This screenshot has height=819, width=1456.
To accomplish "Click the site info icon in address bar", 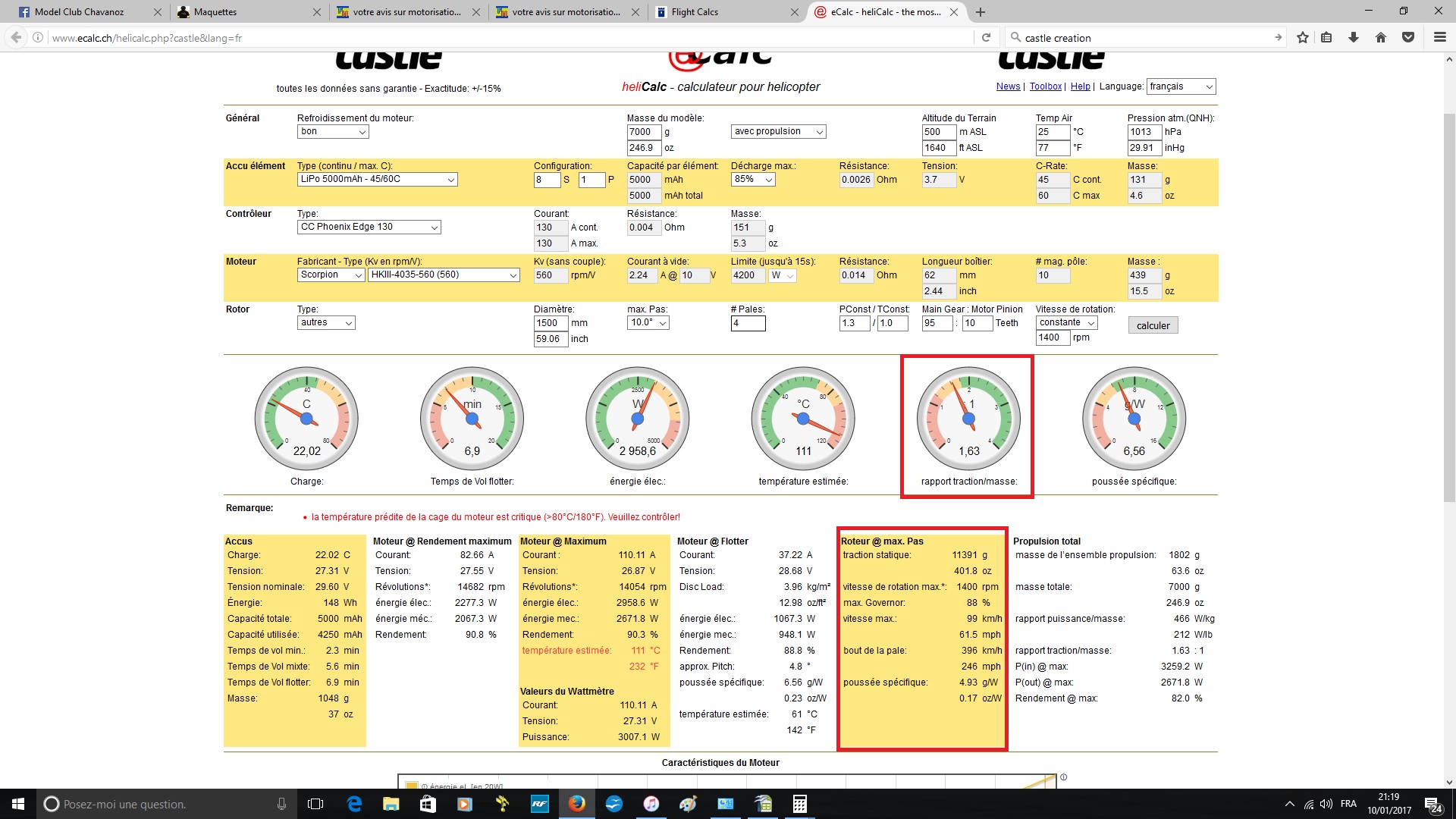I will tap(38, 37).
